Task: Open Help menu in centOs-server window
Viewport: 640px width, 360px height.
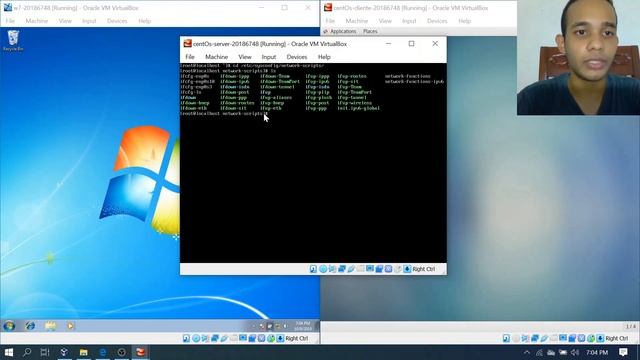Action: click(x=324, y=57)
